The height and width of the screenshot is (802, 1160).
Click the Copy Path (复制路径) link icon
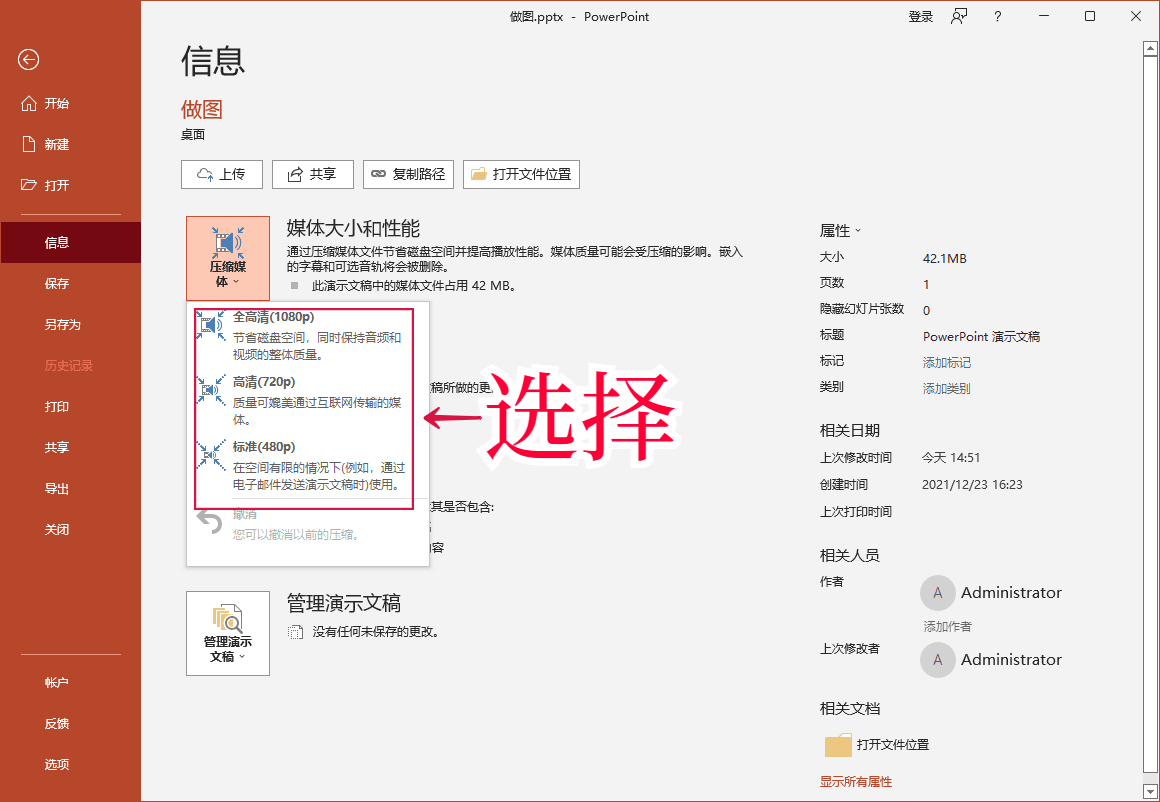(x=375, y=174)
